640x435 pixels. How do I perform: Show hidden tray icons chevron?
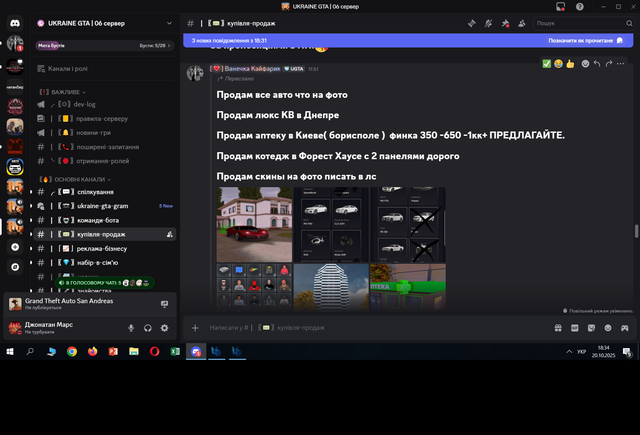tap(569, 351)
